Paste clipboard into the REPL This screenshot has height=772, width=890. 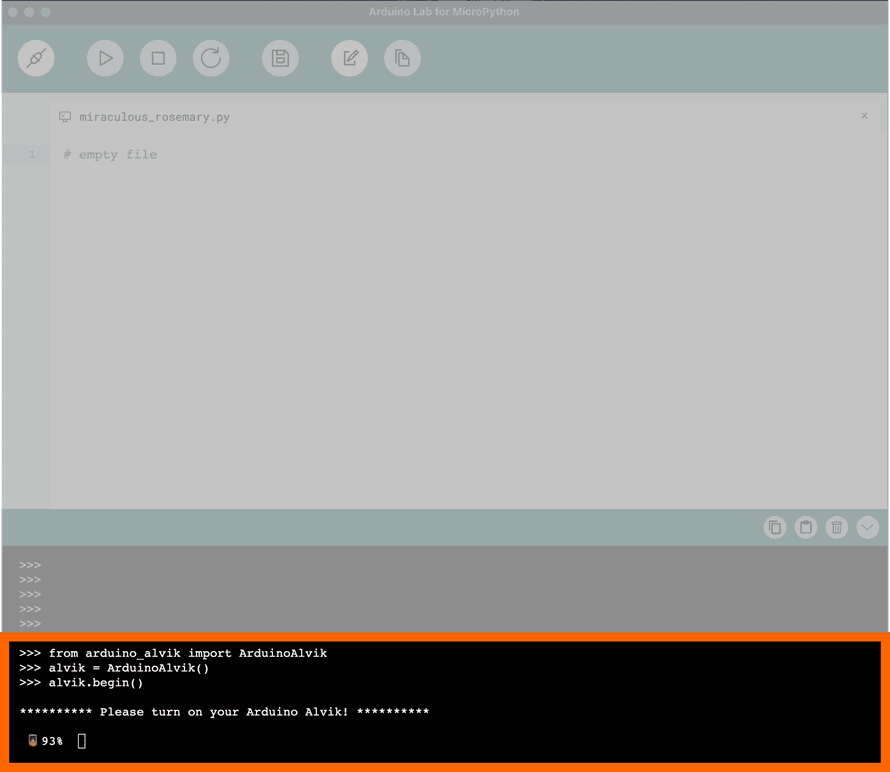tap(806, 527)
